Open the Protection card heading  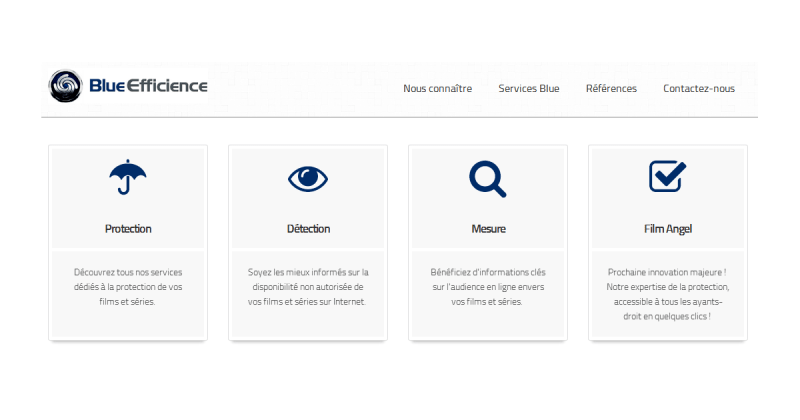click(128, 229)
